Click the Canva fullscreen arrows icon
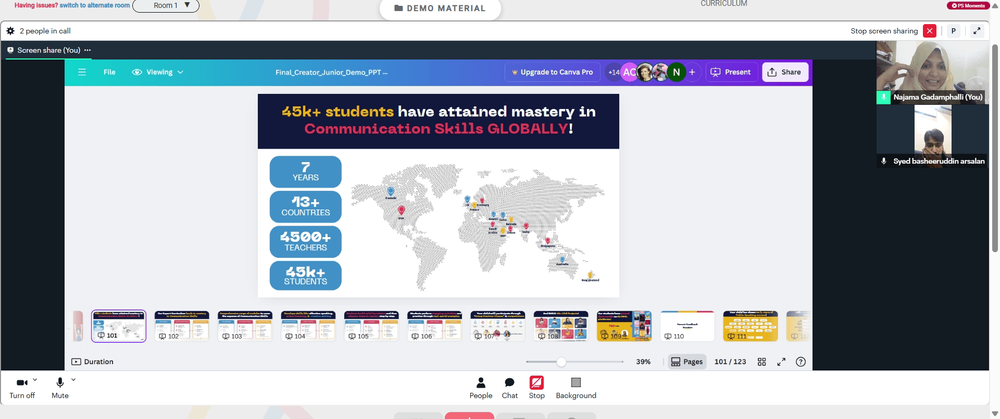1000x419 pixels. click(781, 362)
